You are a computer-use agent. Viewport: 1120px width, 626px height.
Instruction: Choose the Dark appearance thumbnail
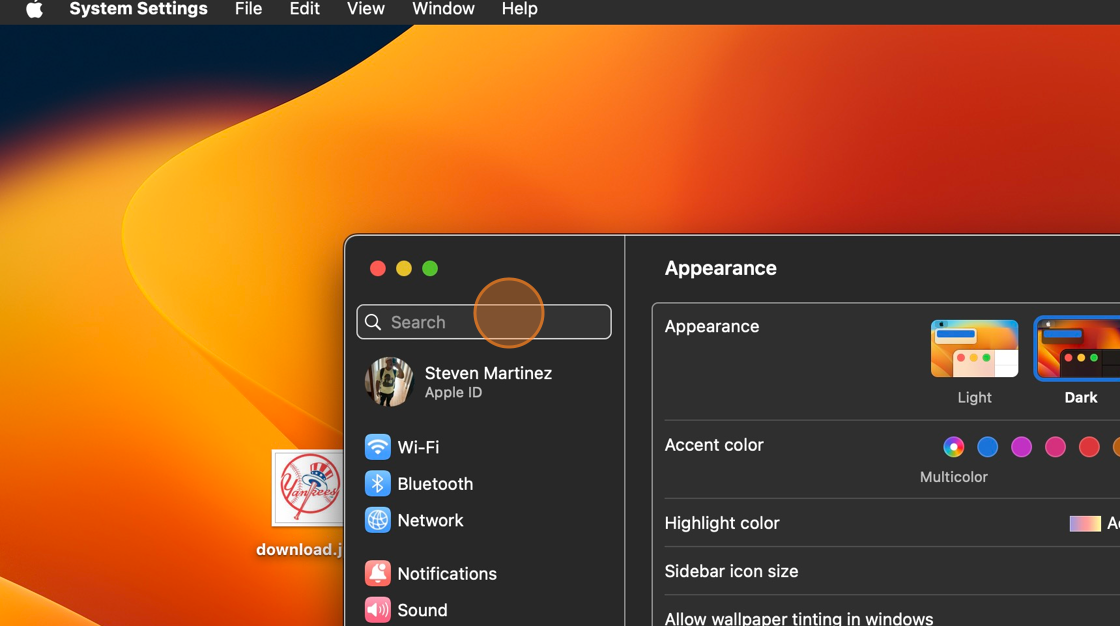(x=1078, y=349)
